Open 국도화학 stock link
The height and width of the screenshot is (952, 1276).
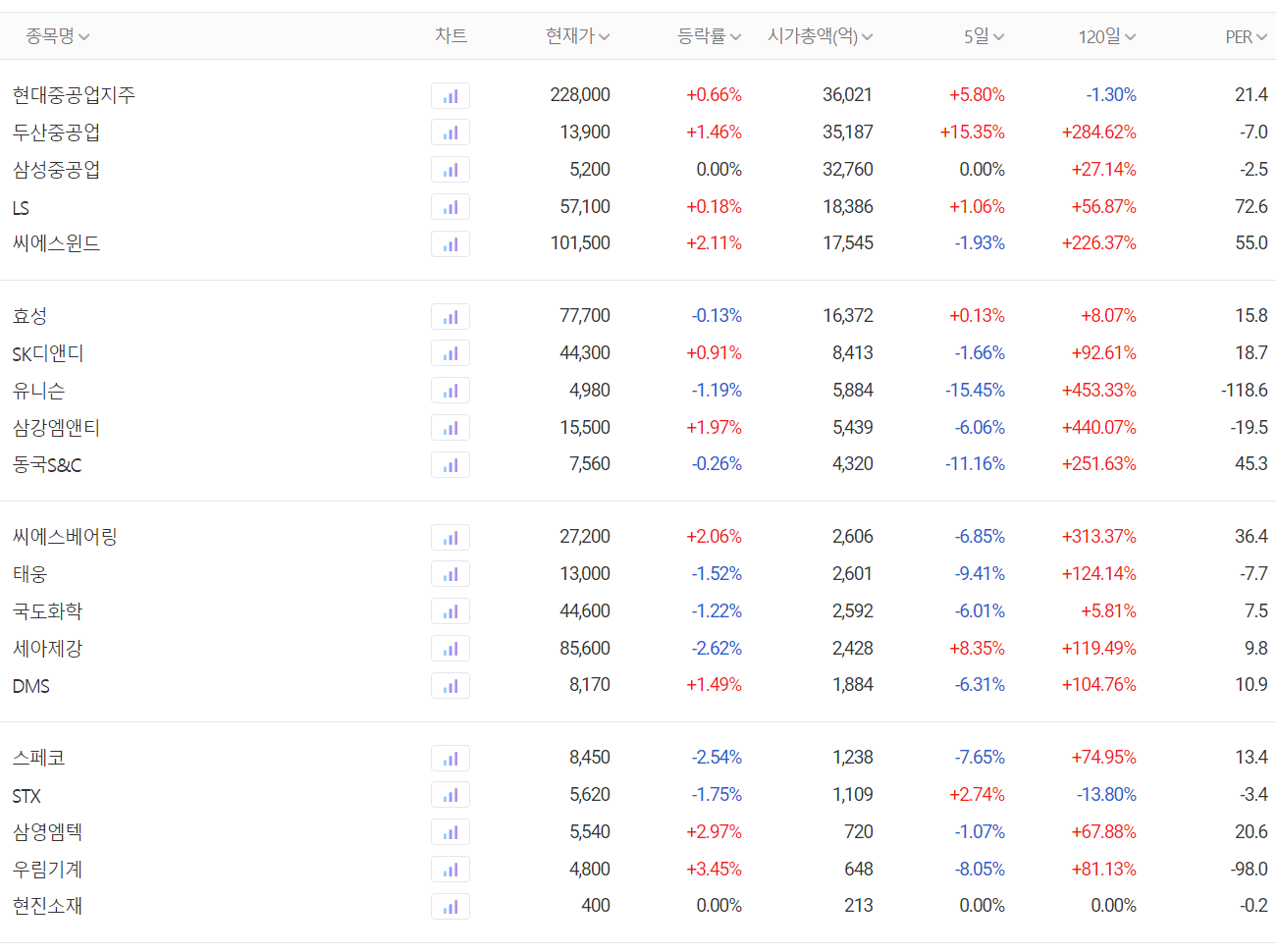[47, 611]
